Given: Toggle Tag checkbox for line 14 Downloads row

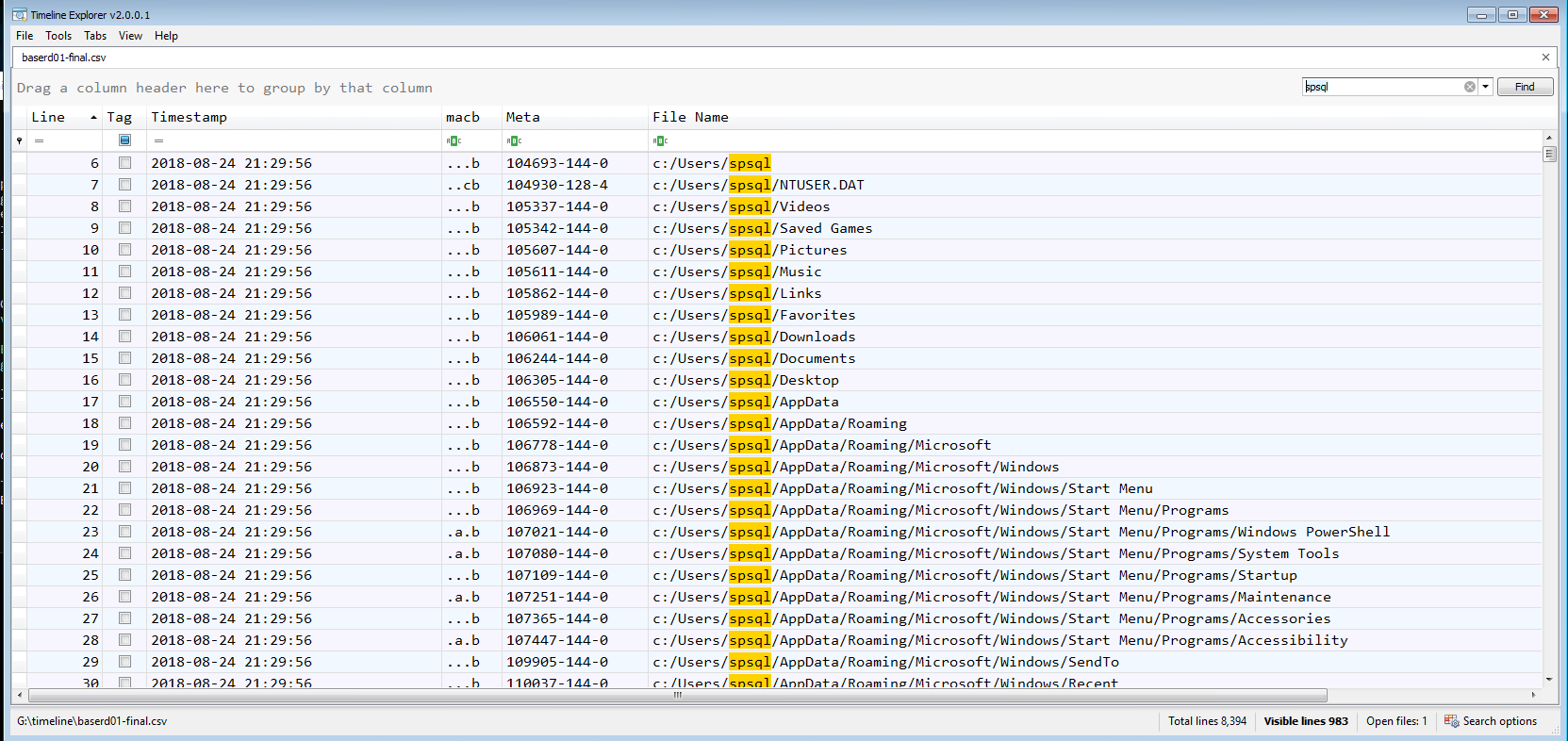Looking at the screenshot, I should pos(124,337).
